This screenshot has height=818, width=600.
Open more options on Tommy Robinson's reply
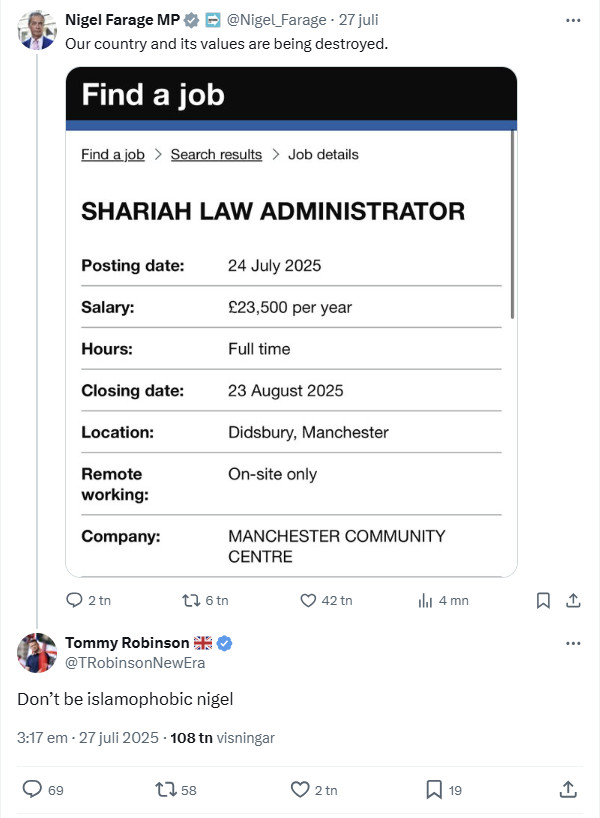[x=573, y=643]
